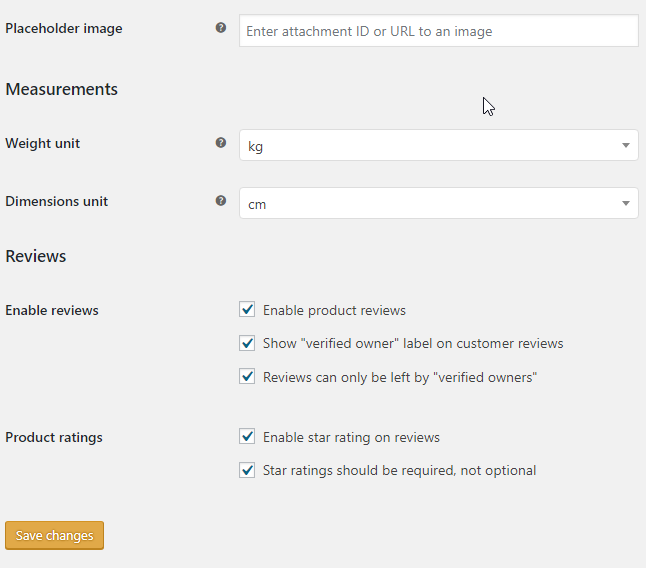Click the help icon beside Placeholder image
This screenshot has width=646, height=568.
[x=221, y=28]
